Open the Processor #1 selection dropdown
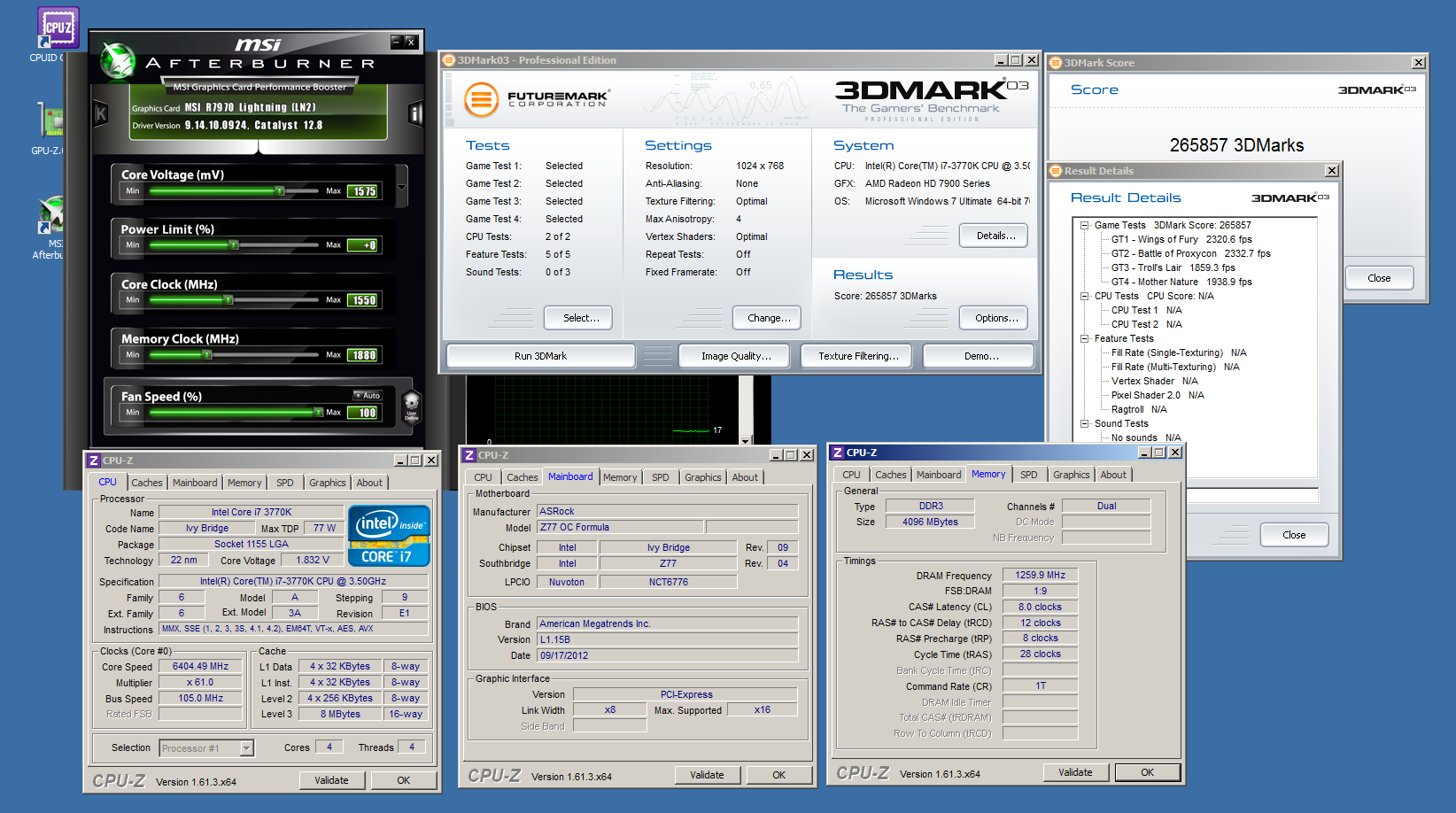1456x813 pixels. pos(247,748)
